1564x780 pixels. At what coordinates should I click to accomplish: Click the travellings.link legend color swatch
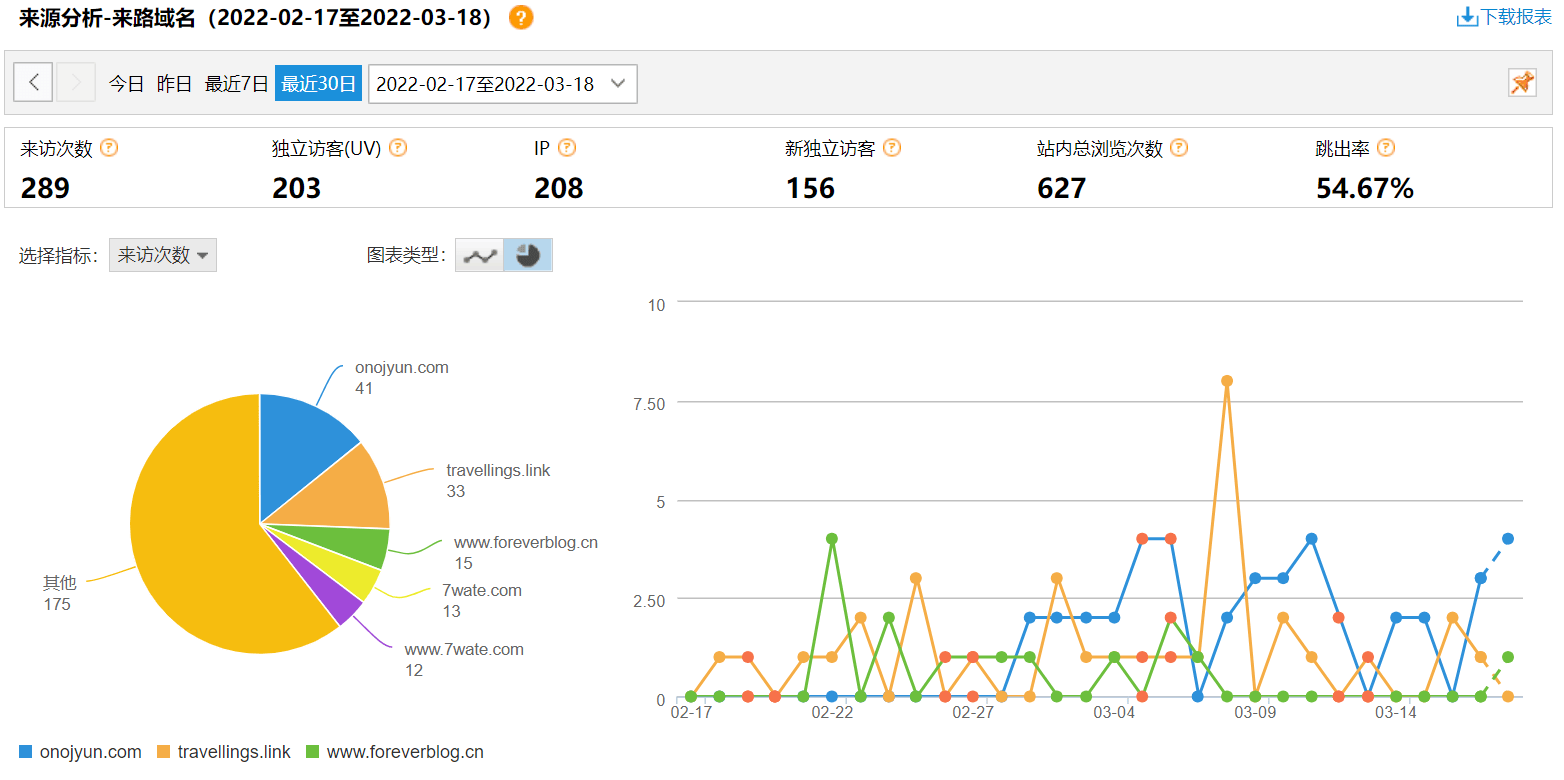click(164, 752)
